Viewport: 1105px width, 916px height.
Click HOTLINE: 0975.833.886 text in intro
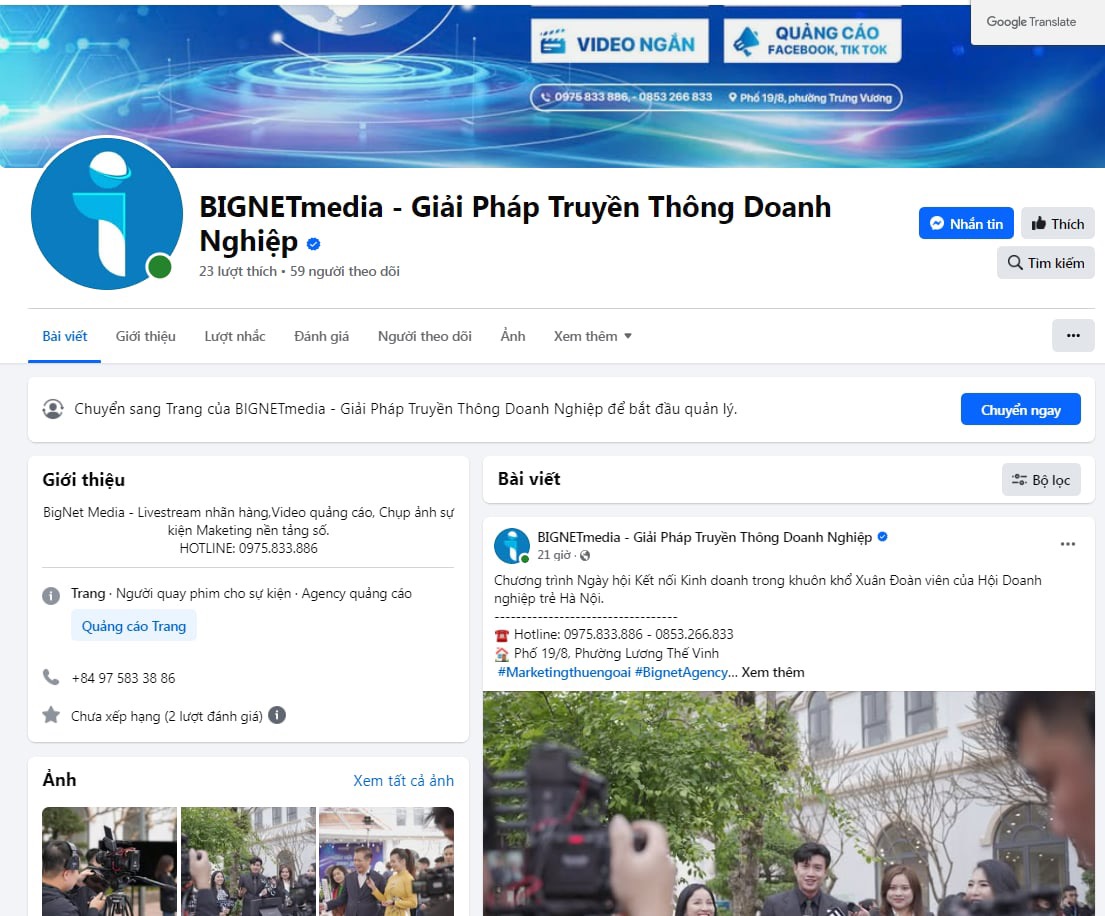pyautogui.click(x=249, y=548)
